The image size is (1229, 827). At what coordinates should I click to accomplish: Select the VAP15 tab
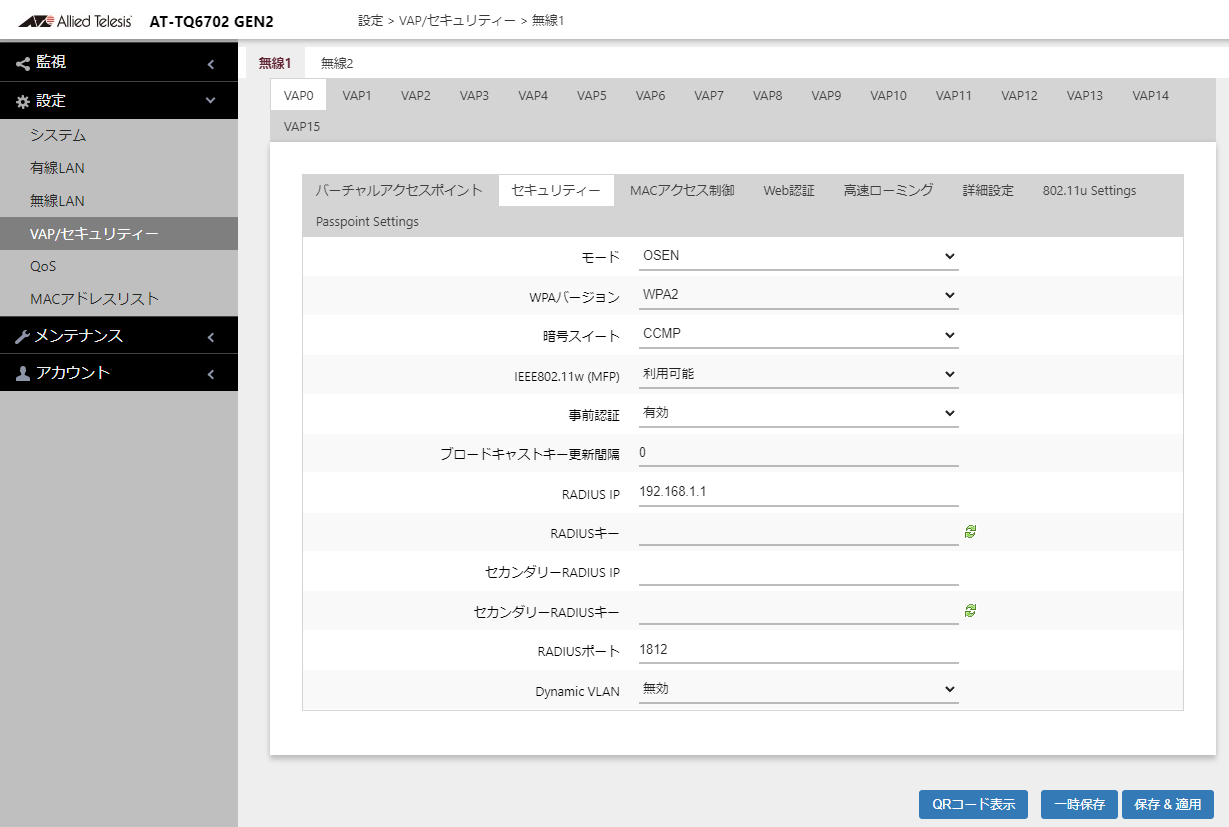pyautogui.click(x=302, y=127)
